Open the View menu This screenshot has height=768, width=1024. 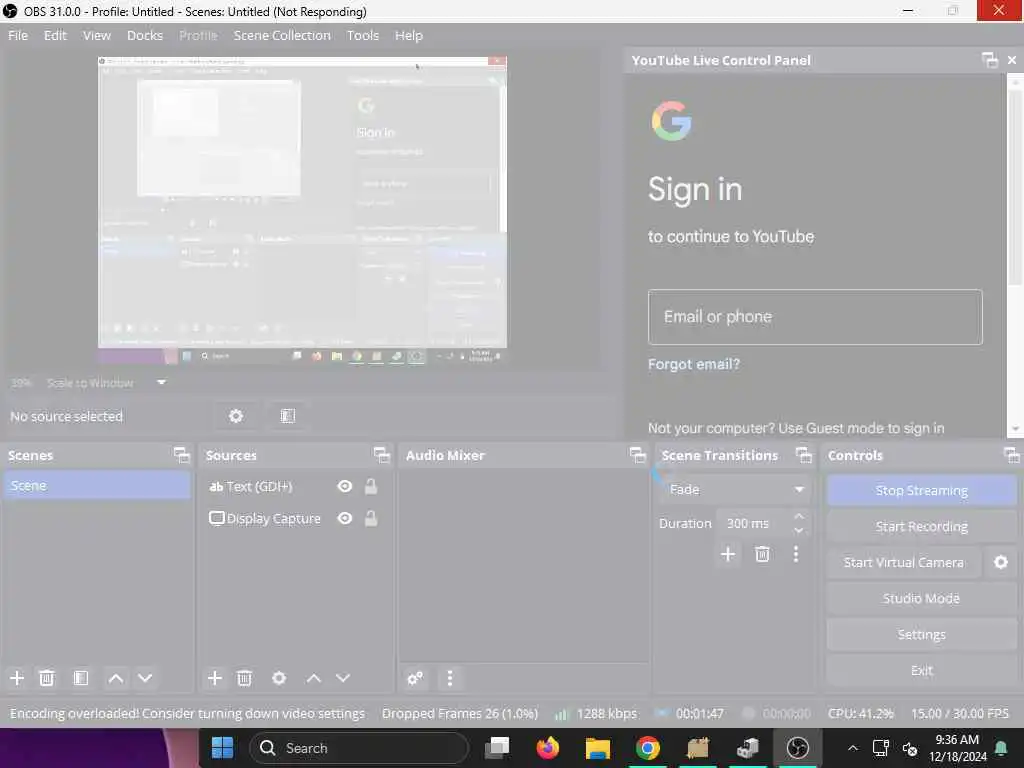[97, 35]
